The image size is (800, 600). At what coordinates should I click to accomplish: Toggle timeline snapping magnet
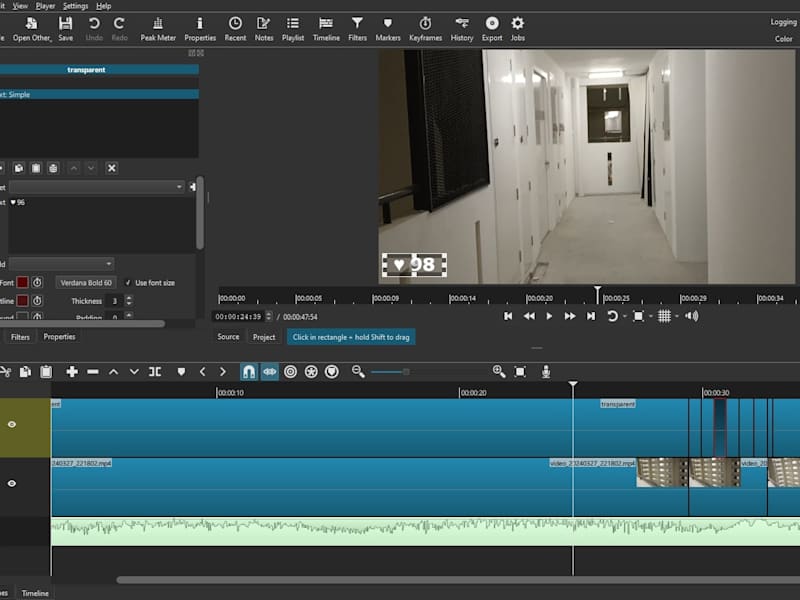pos(249,371)
